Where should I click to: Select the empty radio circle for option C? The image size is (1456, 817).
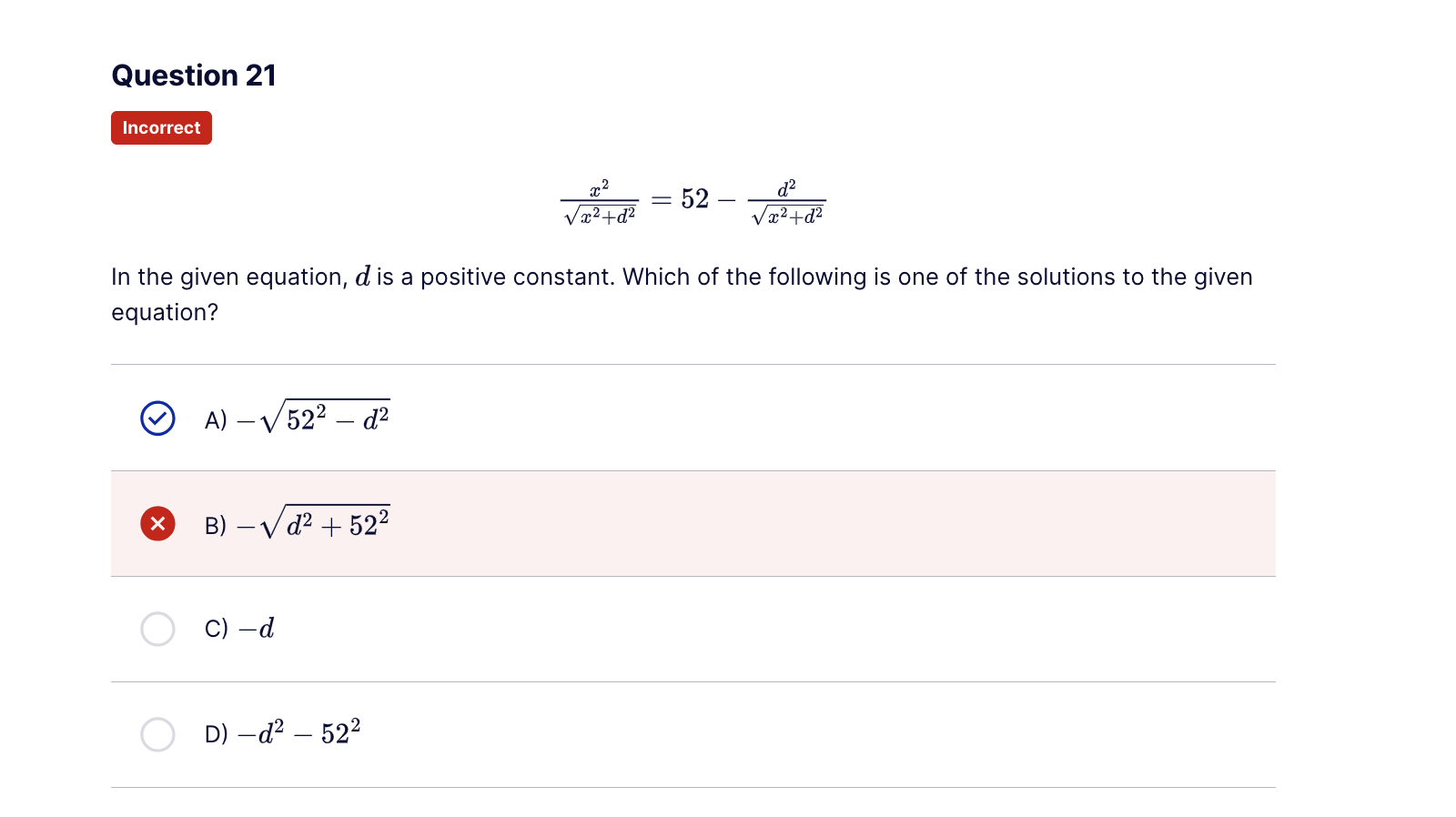157,629
